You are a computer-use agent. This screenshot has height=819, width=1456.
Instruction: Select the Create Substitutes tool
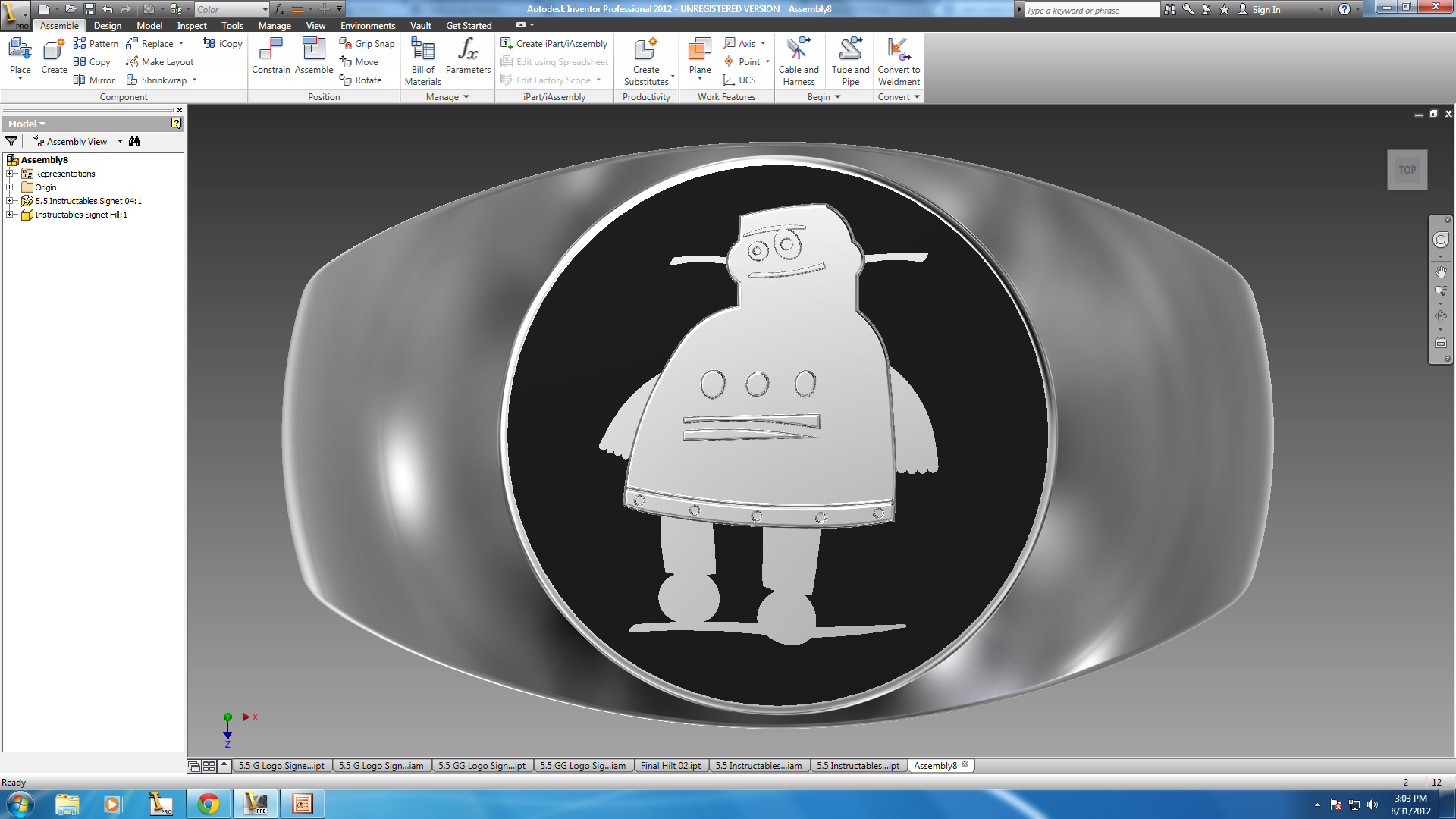pyautogui.click(x=646, y=61)
